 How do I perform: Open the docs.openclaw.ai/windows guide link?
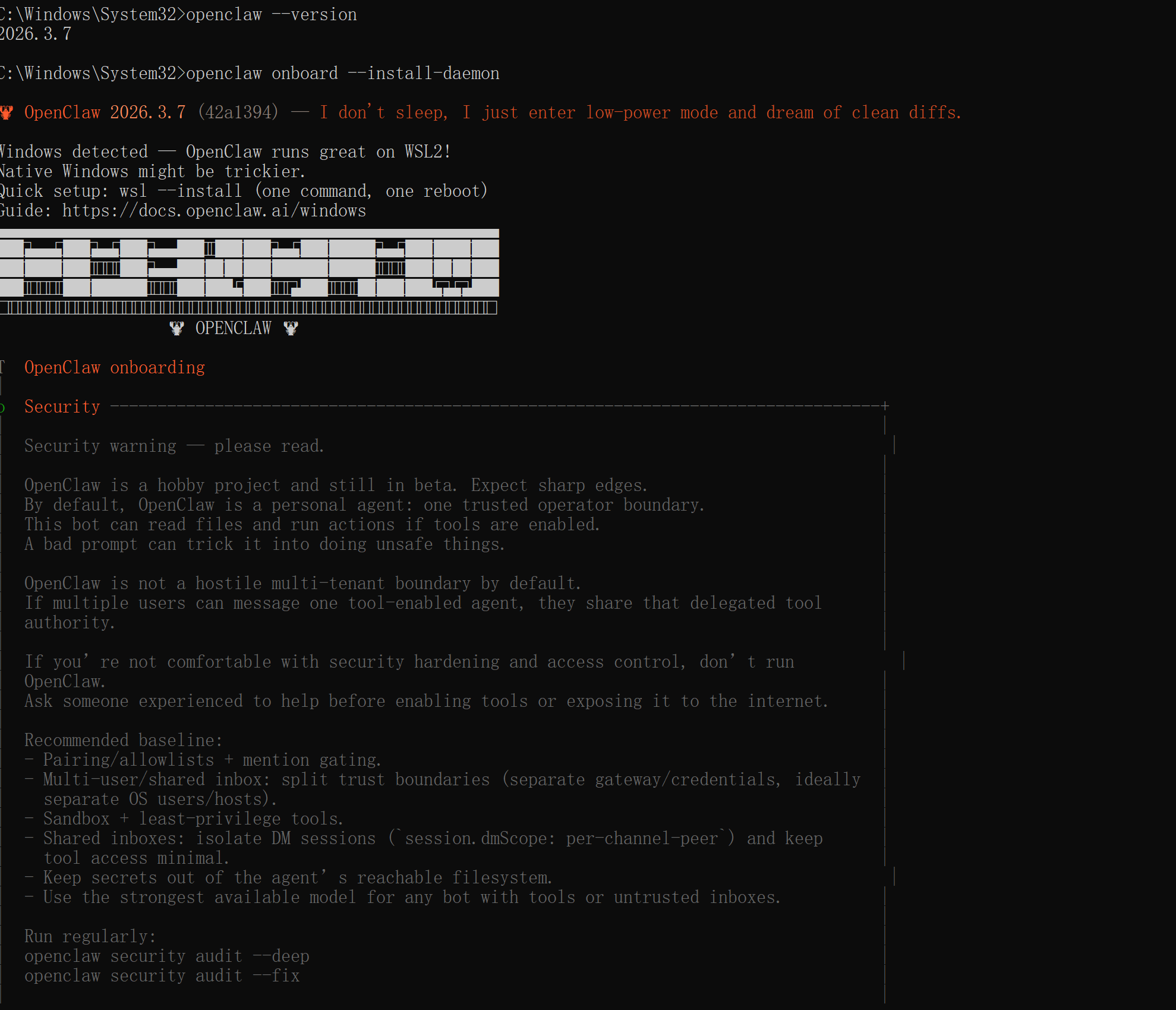point(214,210)
